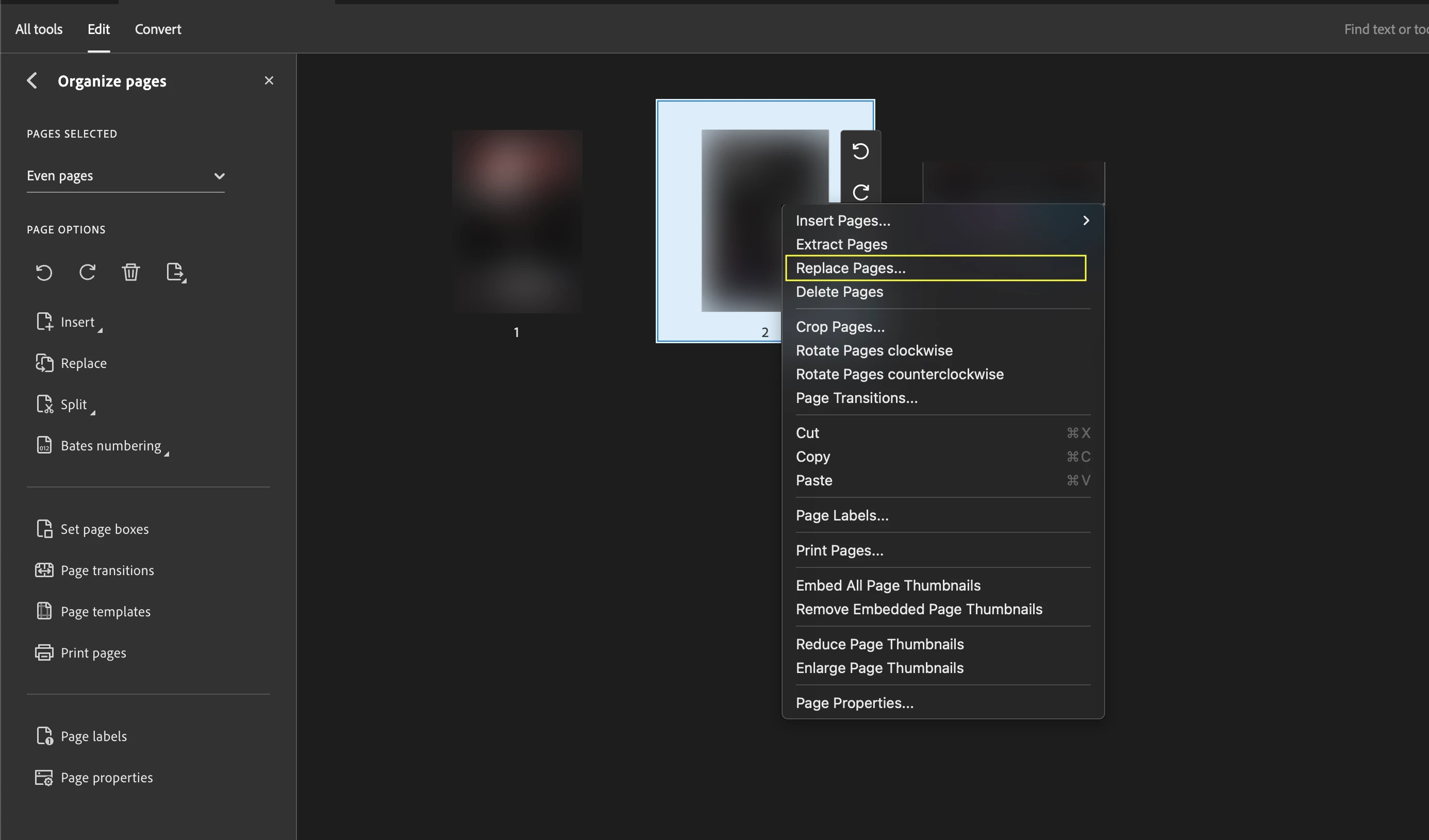
Task: Select page 1 thumbnail
Action: tap(517, 222)
